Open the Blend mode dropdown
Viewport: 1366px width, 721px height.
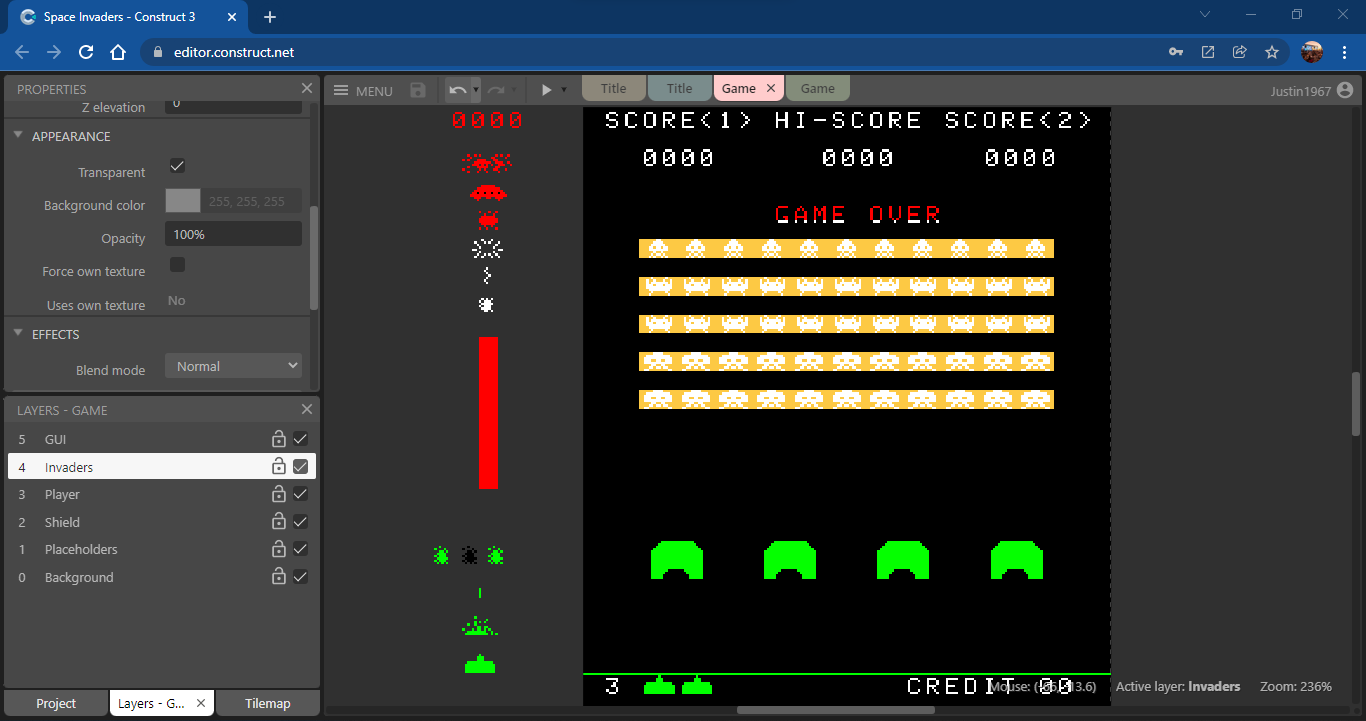click(233, 366)
